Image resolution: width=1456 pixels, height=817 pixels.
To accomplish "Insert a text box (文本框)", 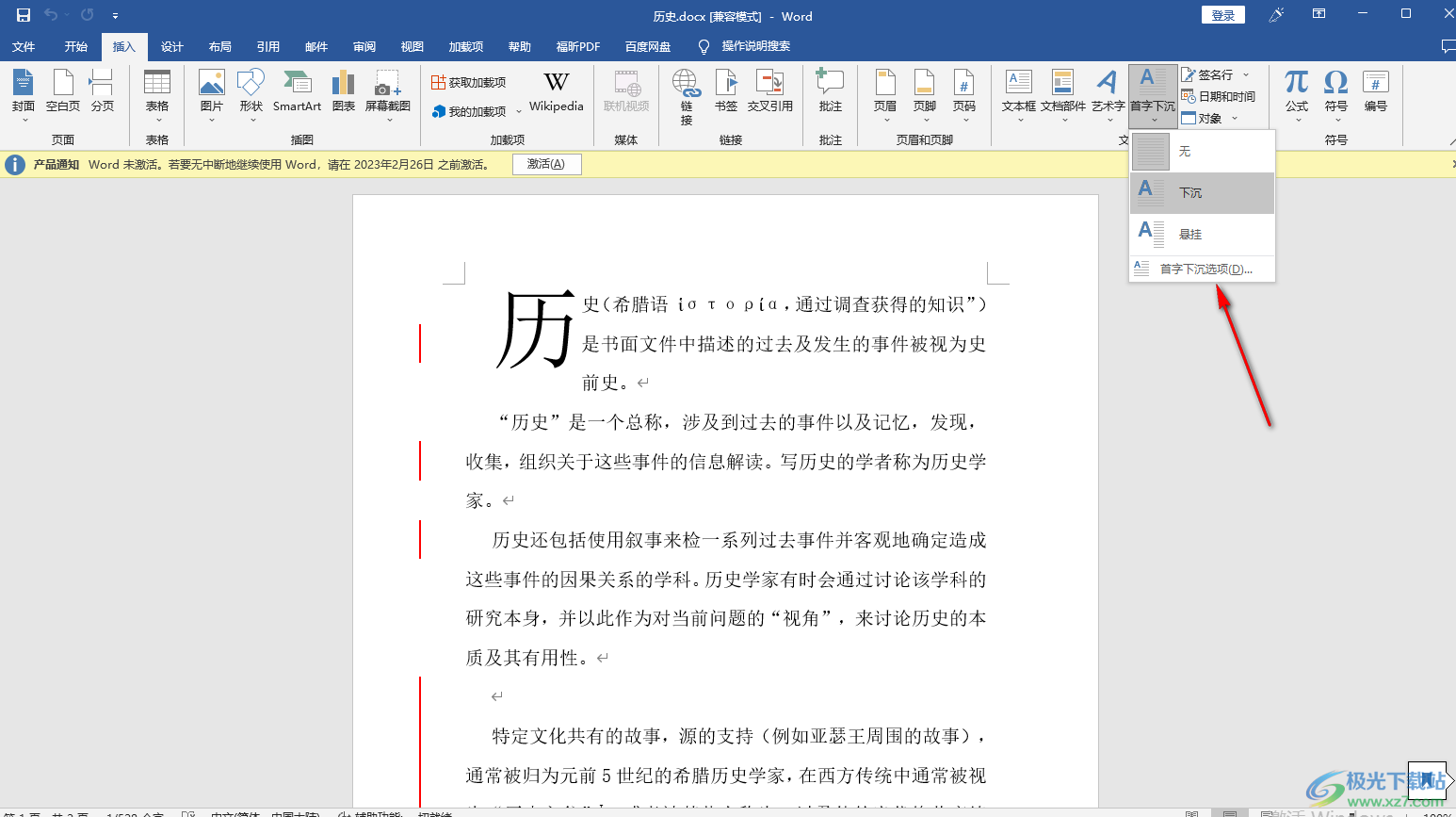I will click(1019, 94).
